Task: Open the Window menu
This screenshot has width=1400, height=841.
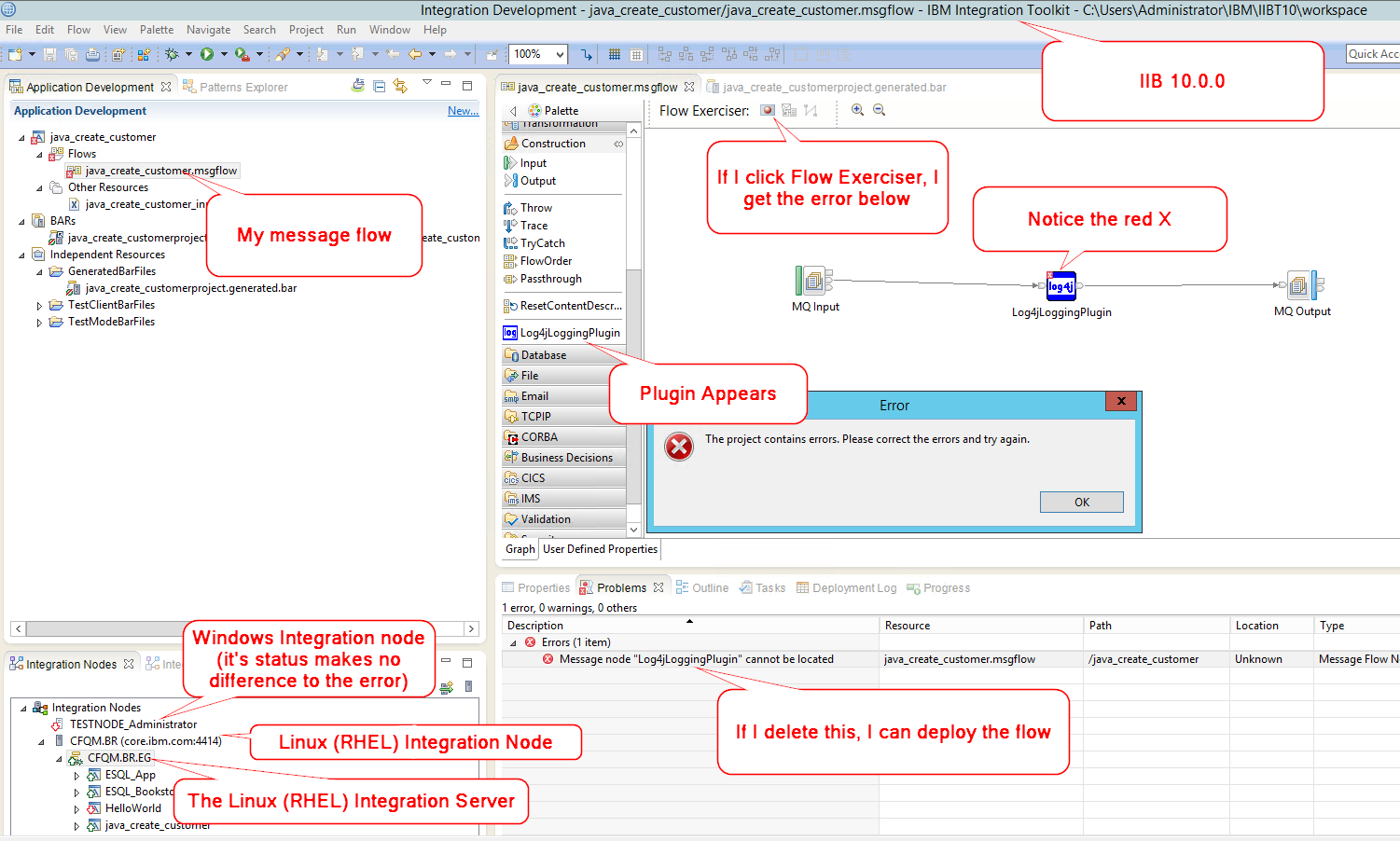Action: pyautogui.click(x=389, y=30)
